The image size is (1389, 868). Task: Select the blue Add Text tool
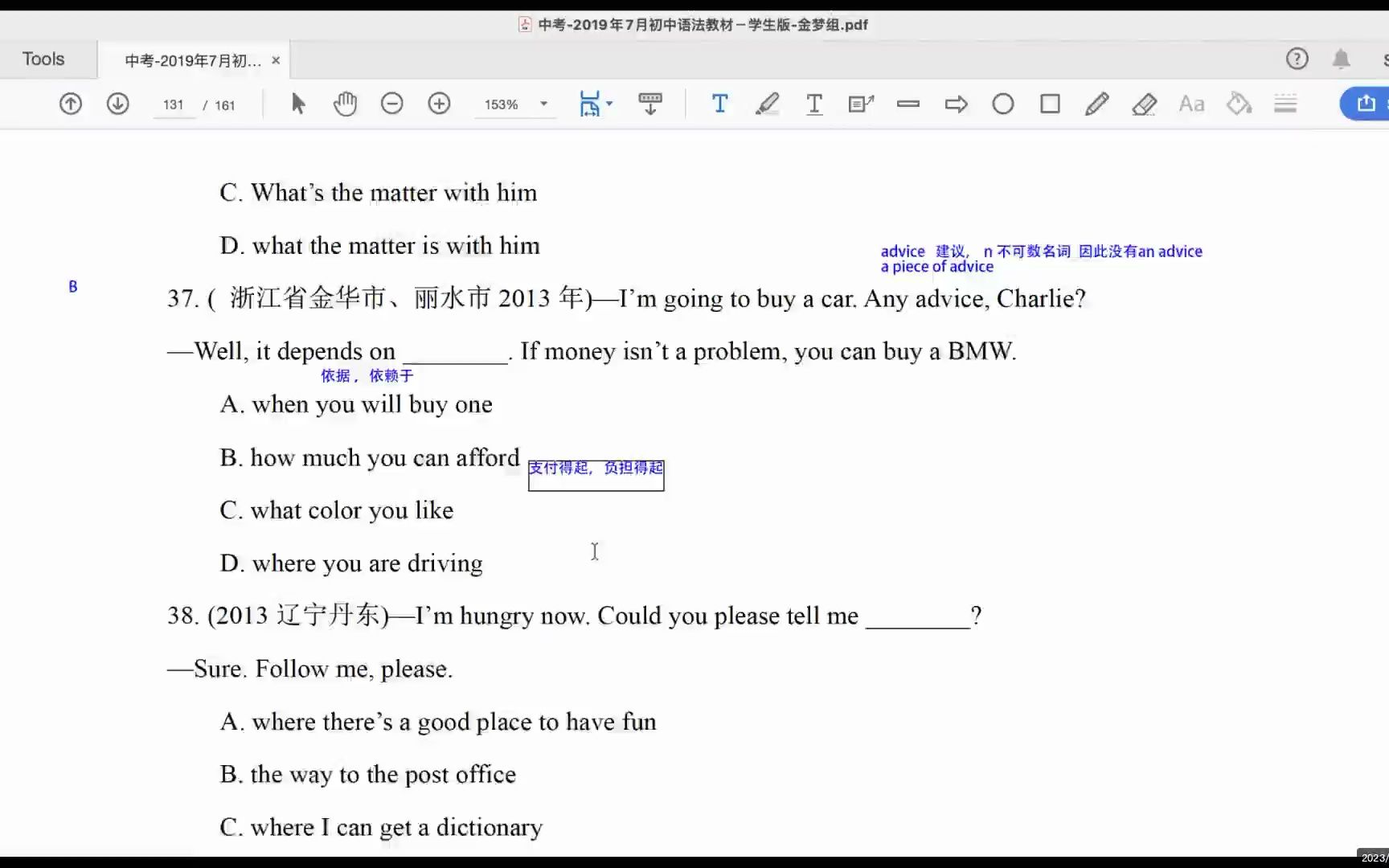[x=719, y=104]
